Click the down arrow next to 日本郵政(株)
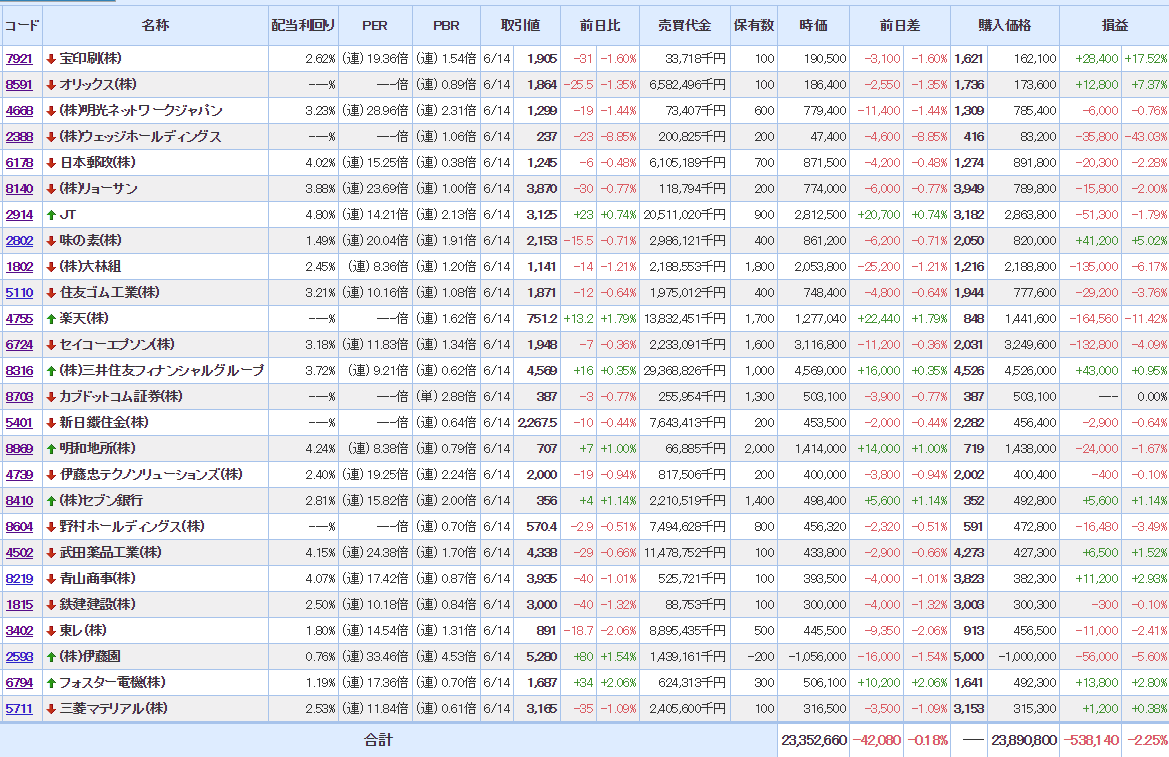This screenshot has width=1169, height=757. point(51,162)
